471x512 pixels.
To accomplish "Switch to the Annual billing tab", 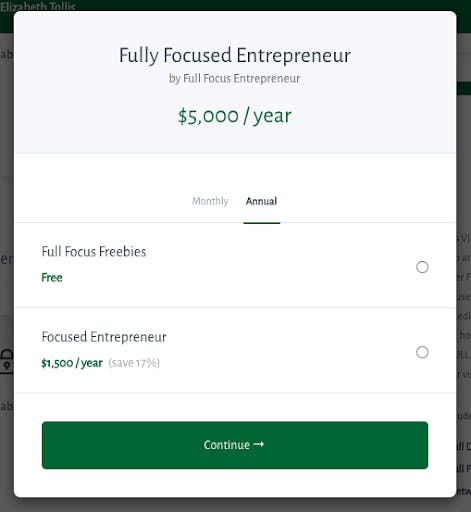I will coord(261,201).
